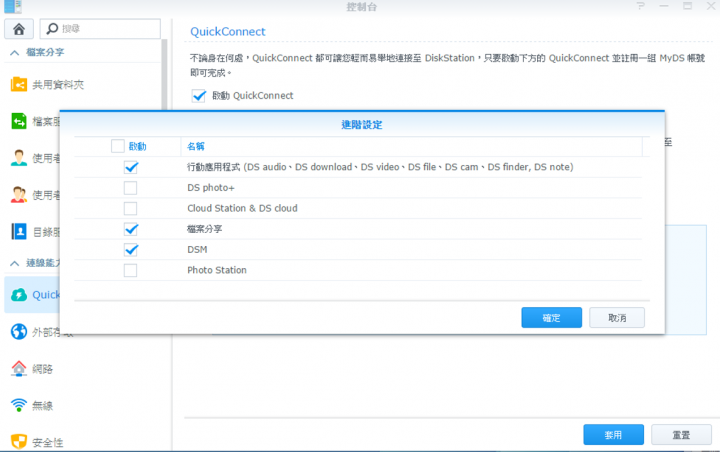Open the 網路 network house icon
Screen dimensions: 720x452
coord(19,368)
